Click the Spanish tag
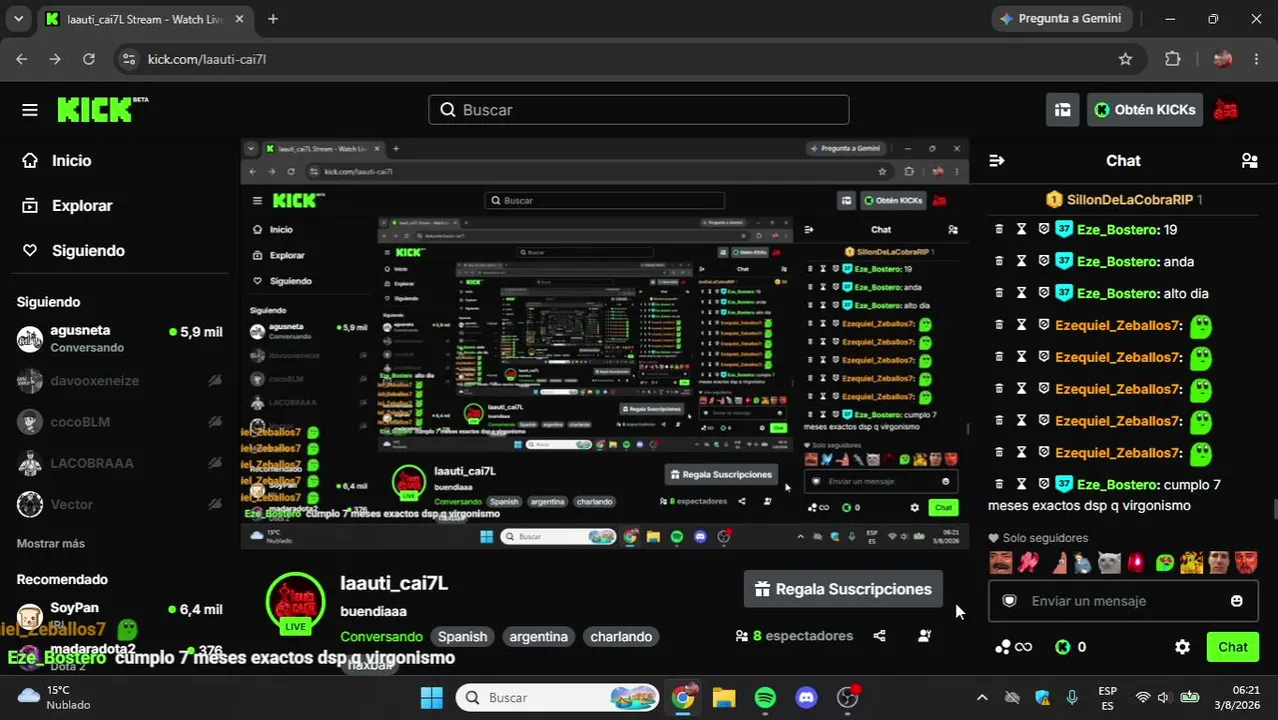1278x720 pixels. [462, 636]
